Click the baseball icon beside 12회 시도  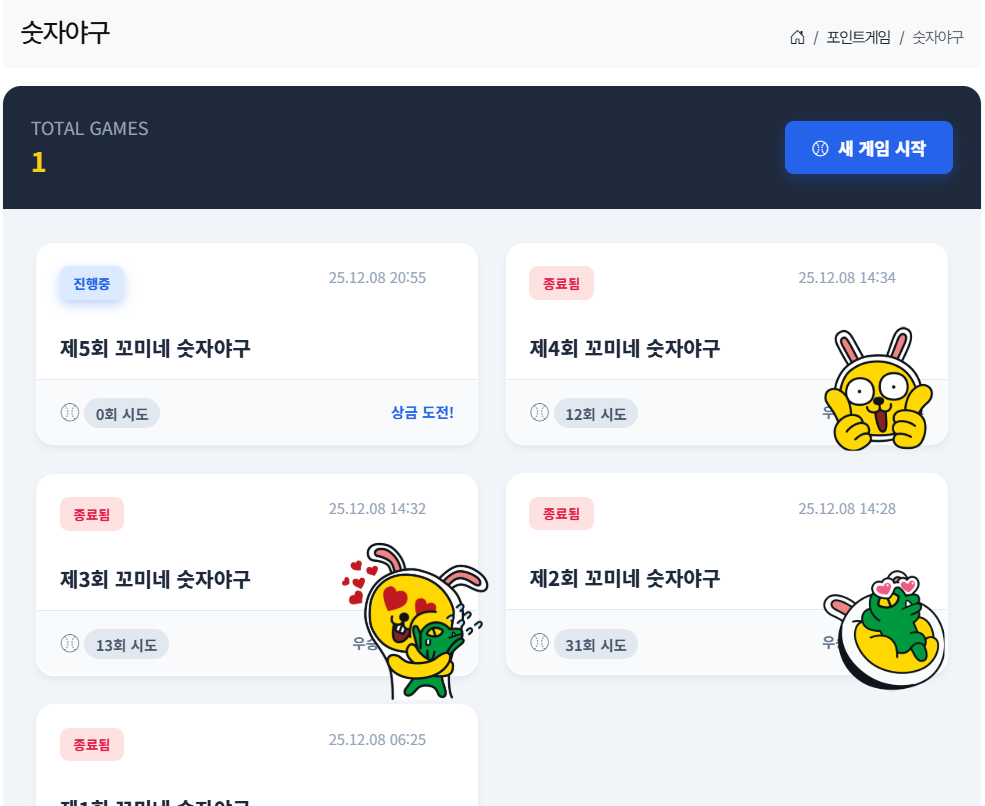pyautogui.click(x=540, y=412)
